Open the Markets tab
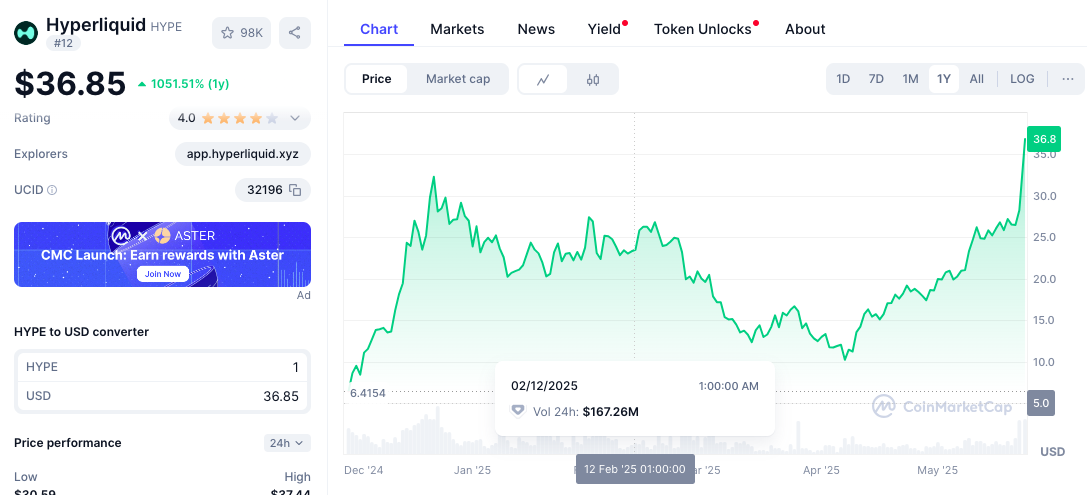The height and width of the screenshot is (495, 1087). (x=457, y=29)
